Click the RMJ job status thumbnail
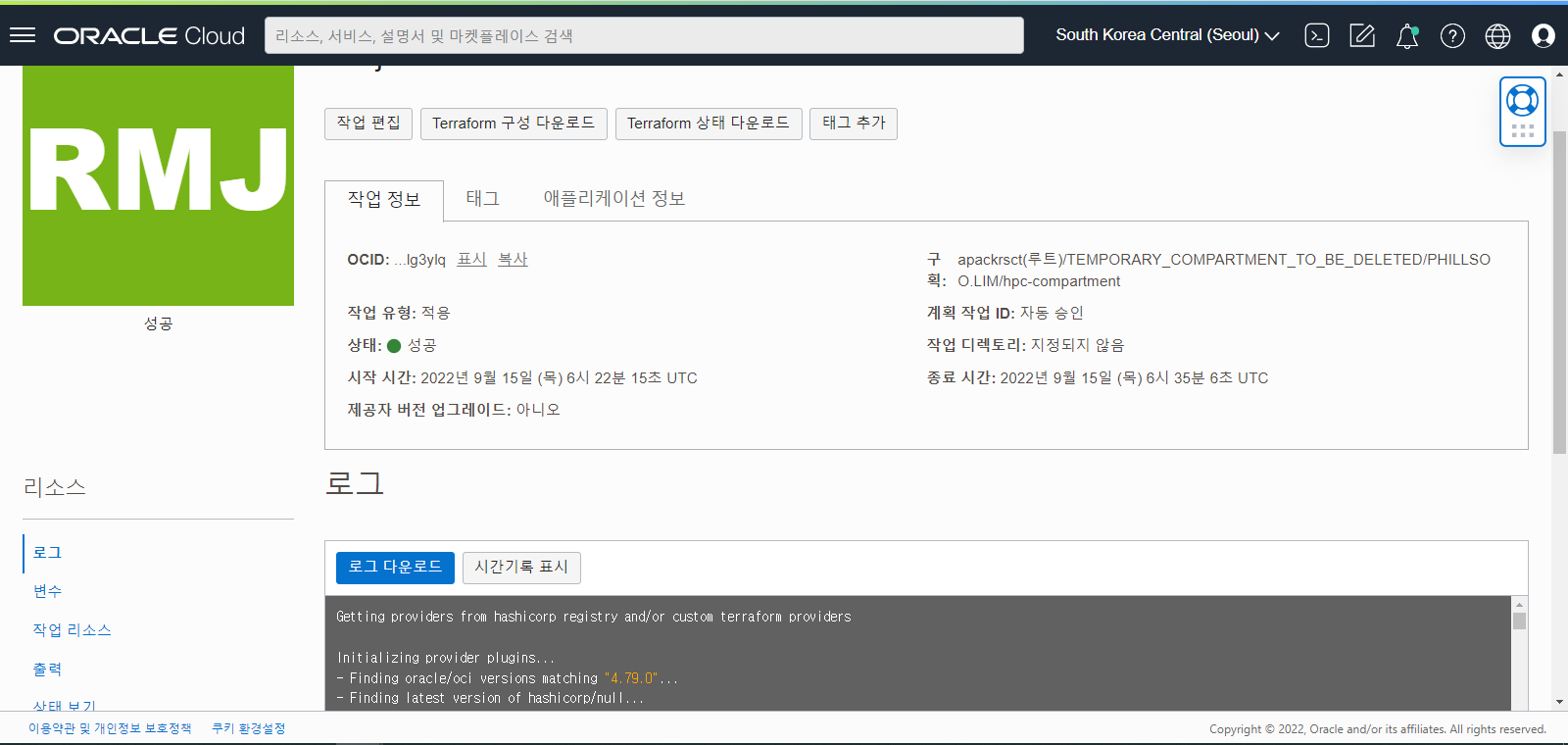Screen dimensions: 1568x745 (x=158, y=185)
